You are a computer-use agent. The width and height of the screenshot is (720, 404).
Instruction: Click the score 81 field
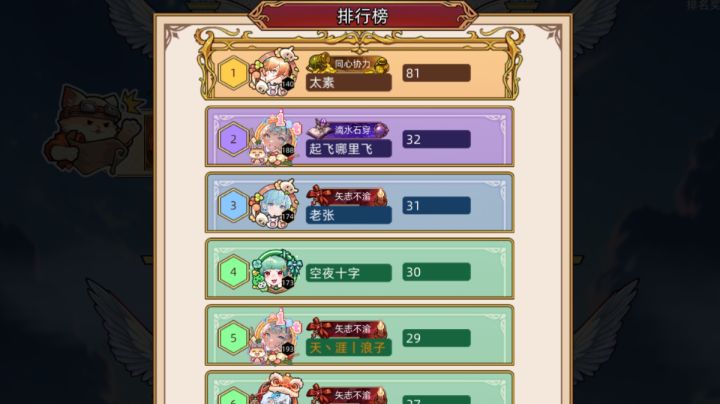click(x=436, y=73)
